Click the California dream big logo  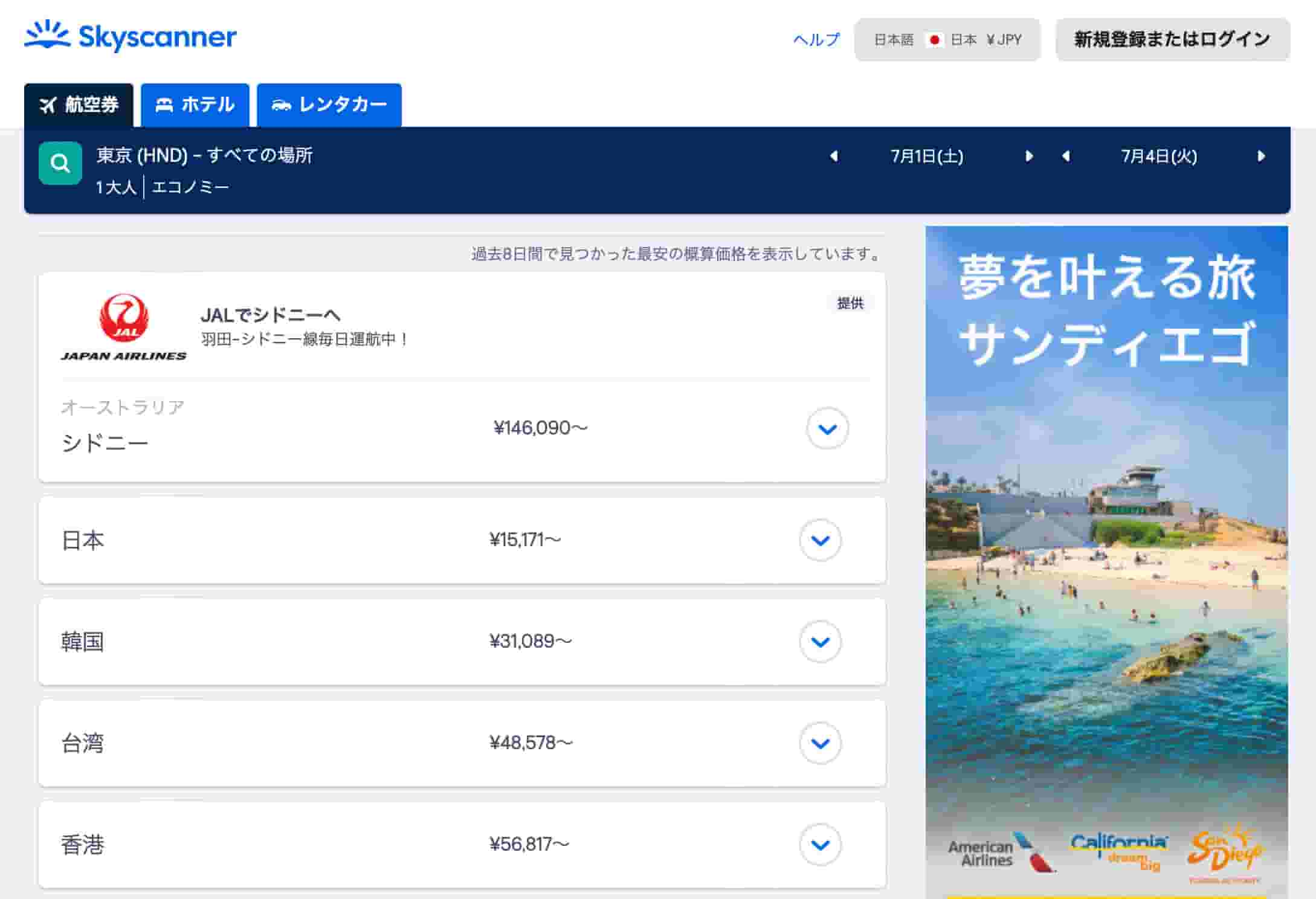pos(1118,851)
